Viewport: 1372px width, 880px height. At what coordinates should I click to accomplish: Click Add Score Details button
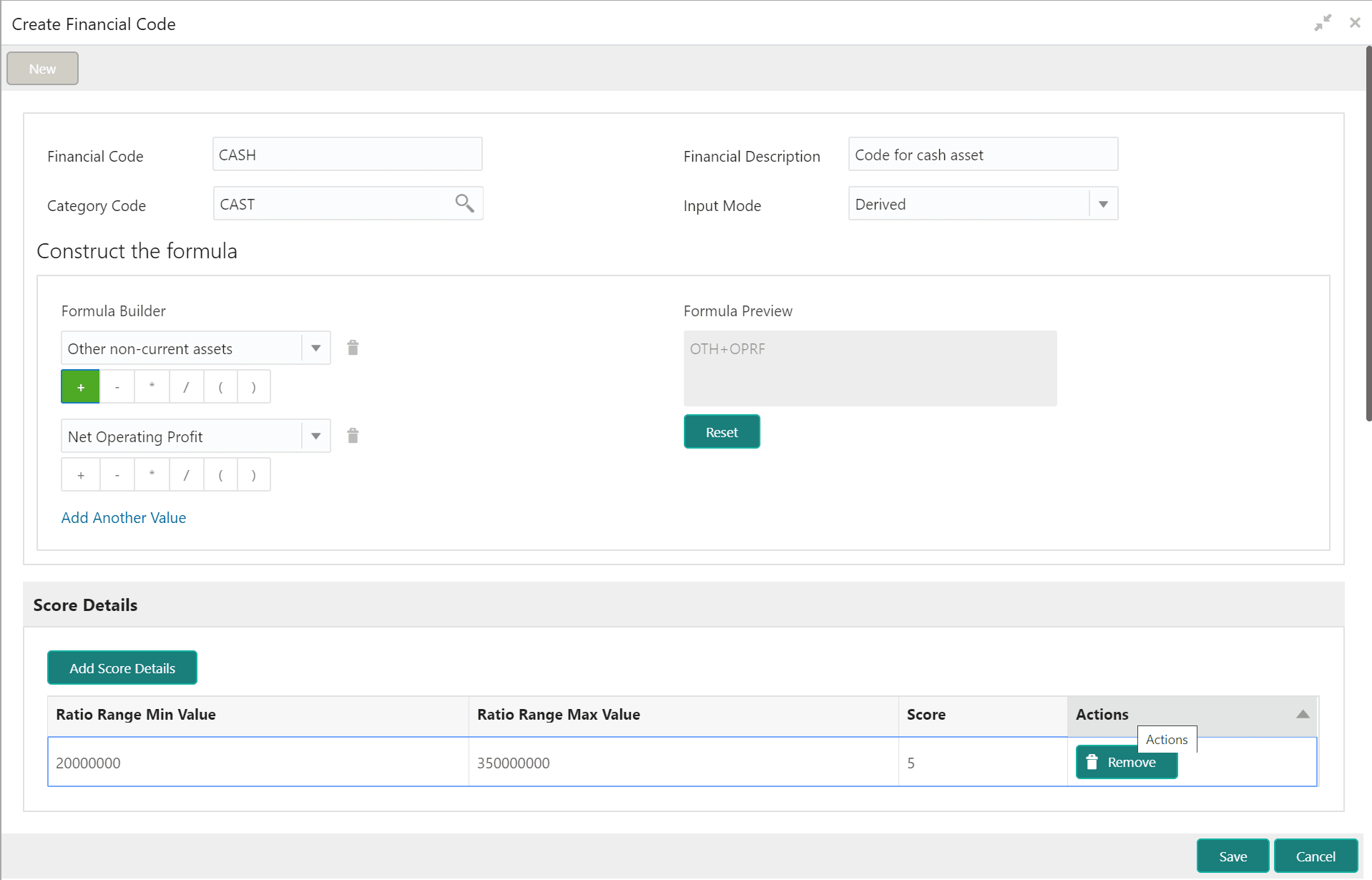(122, 668)
